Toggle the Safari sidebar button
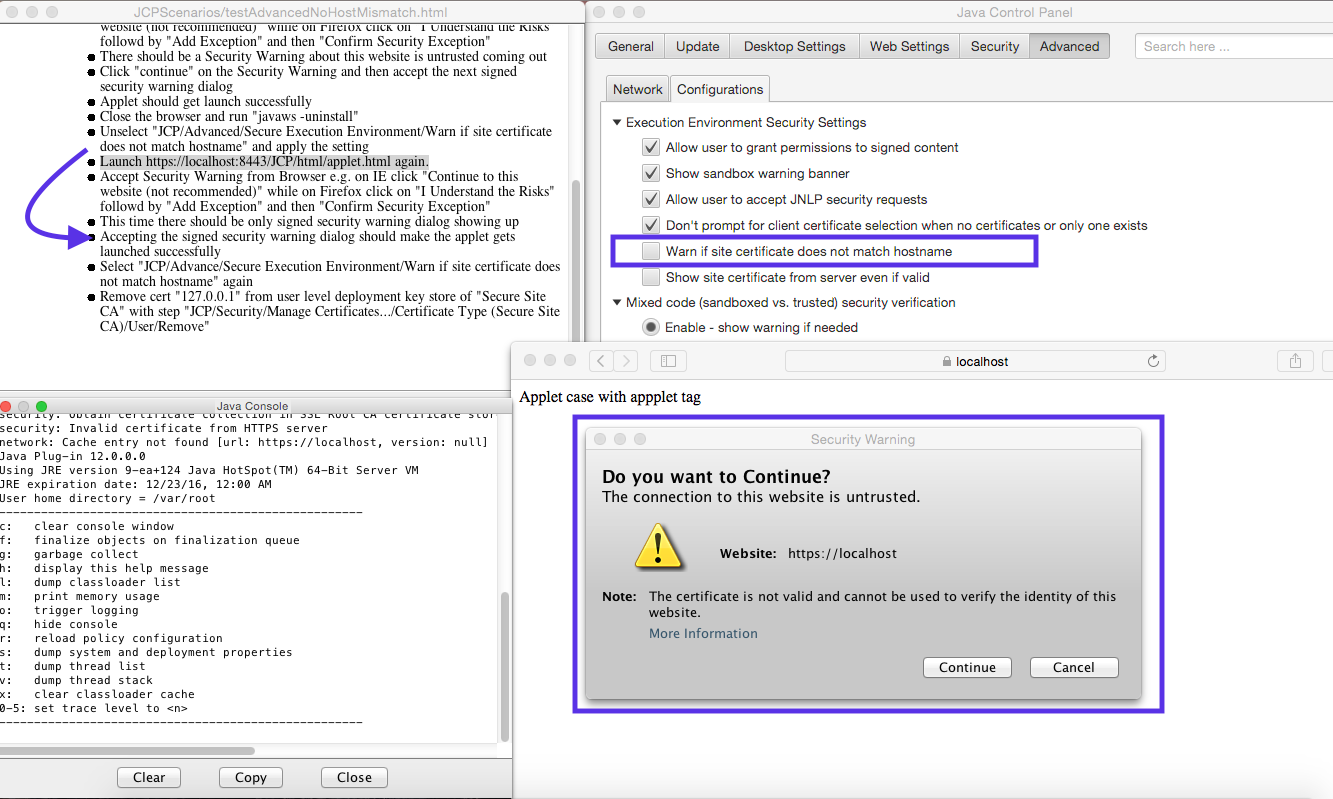The height and width of the screenshot is (799, 1333). pyautogui.click(x=668, y=361)
